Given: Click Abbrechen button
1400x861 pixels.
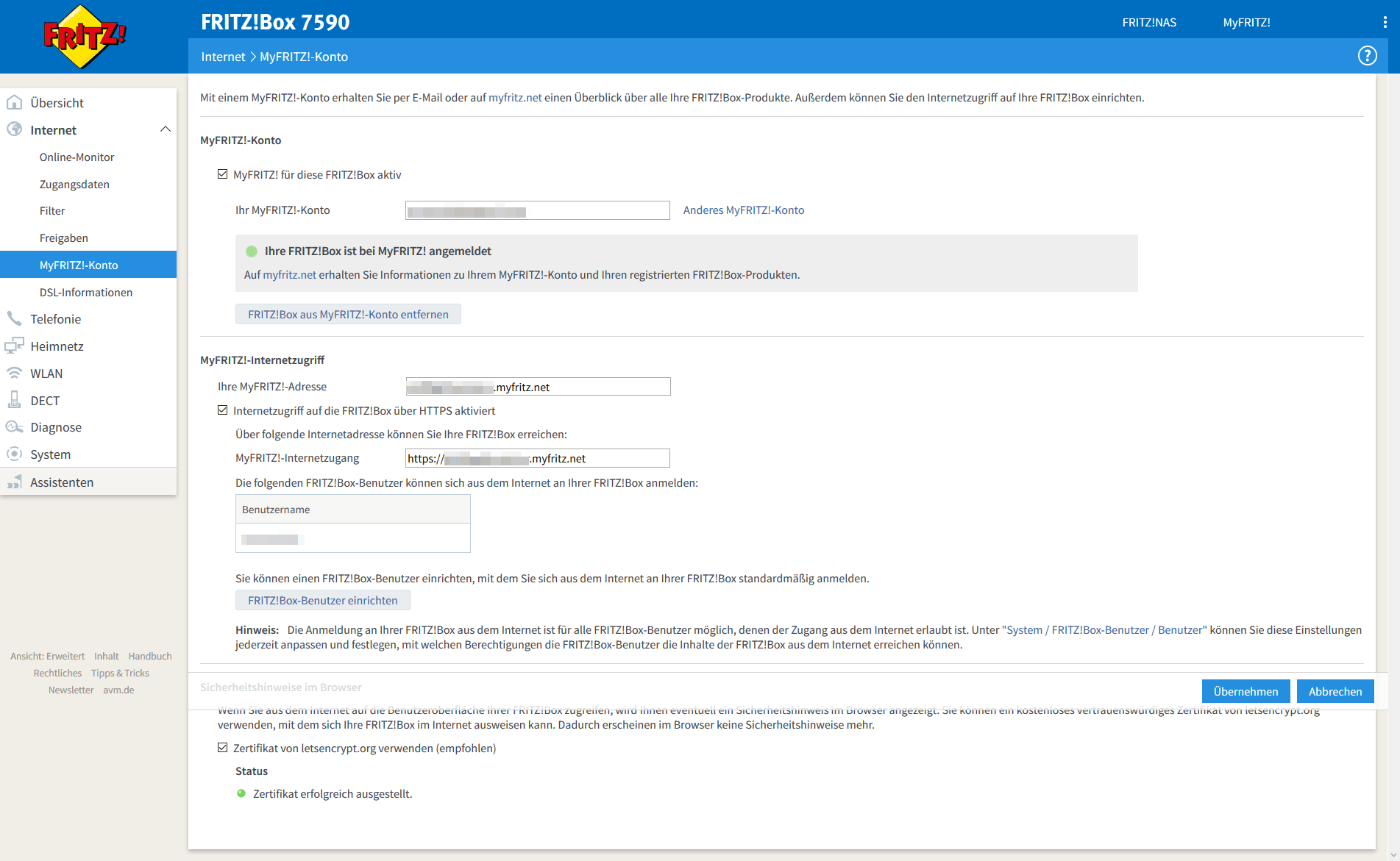Looking at the screenshot, I should coord(1335,691).
